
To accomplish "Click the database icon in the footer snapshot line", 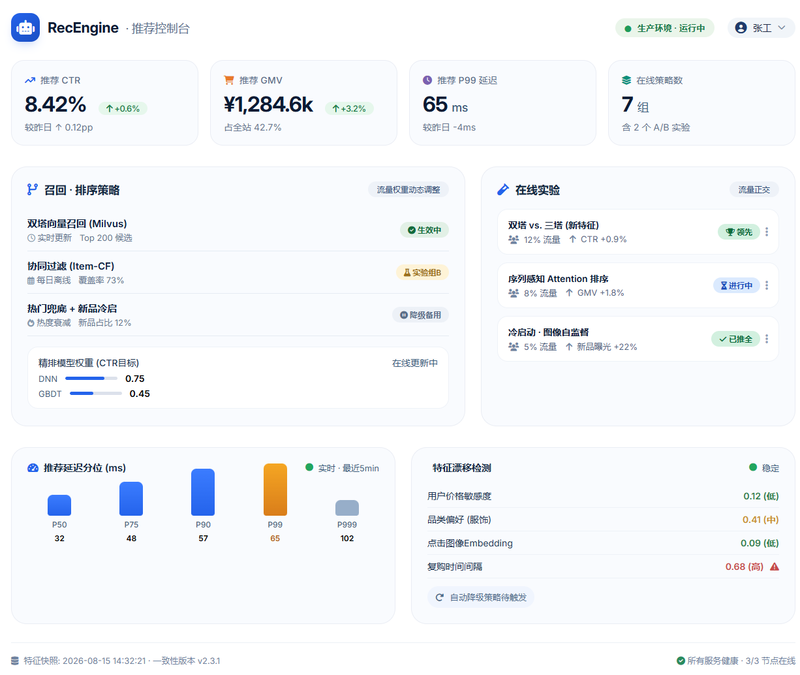I will pyautogui.click(x=15, y=661).
